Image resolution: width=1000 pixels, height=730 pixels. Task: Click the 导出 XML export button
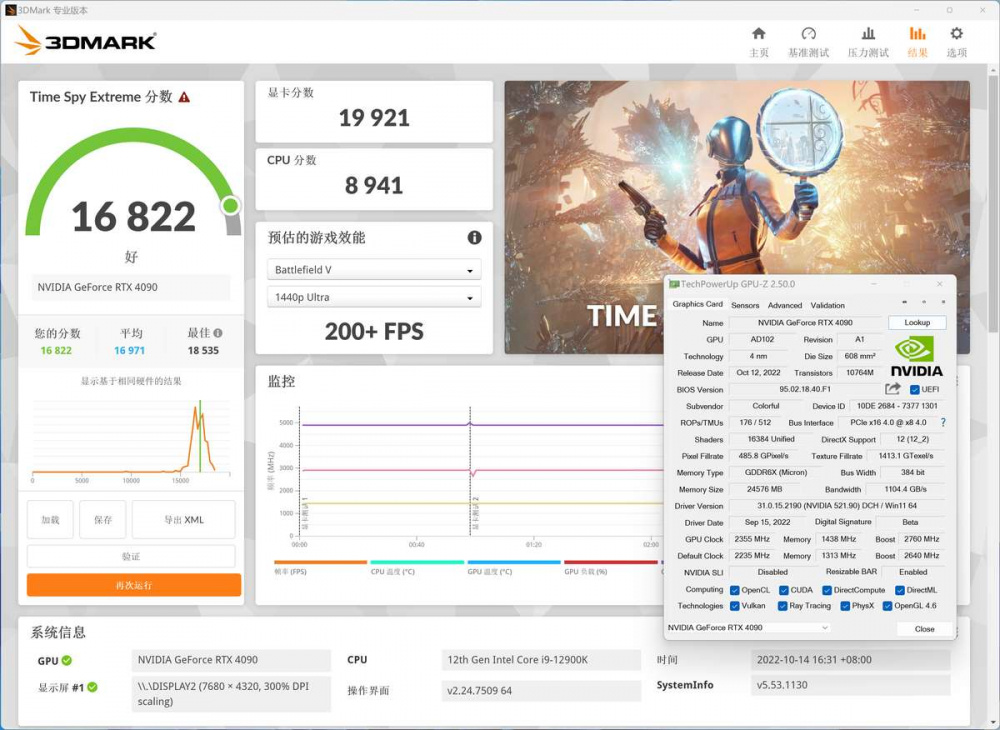(x=184, y=520)
